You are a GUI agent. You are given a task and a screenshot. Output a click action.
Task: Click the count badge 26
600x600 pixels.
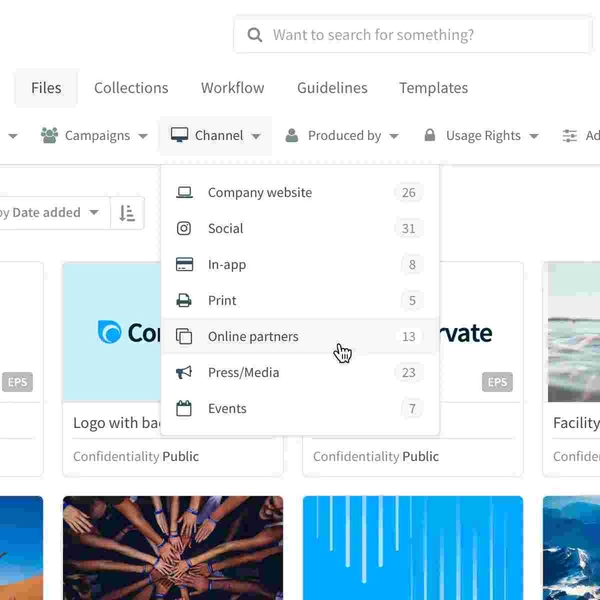pyautogui.click(x=409, y=192)
